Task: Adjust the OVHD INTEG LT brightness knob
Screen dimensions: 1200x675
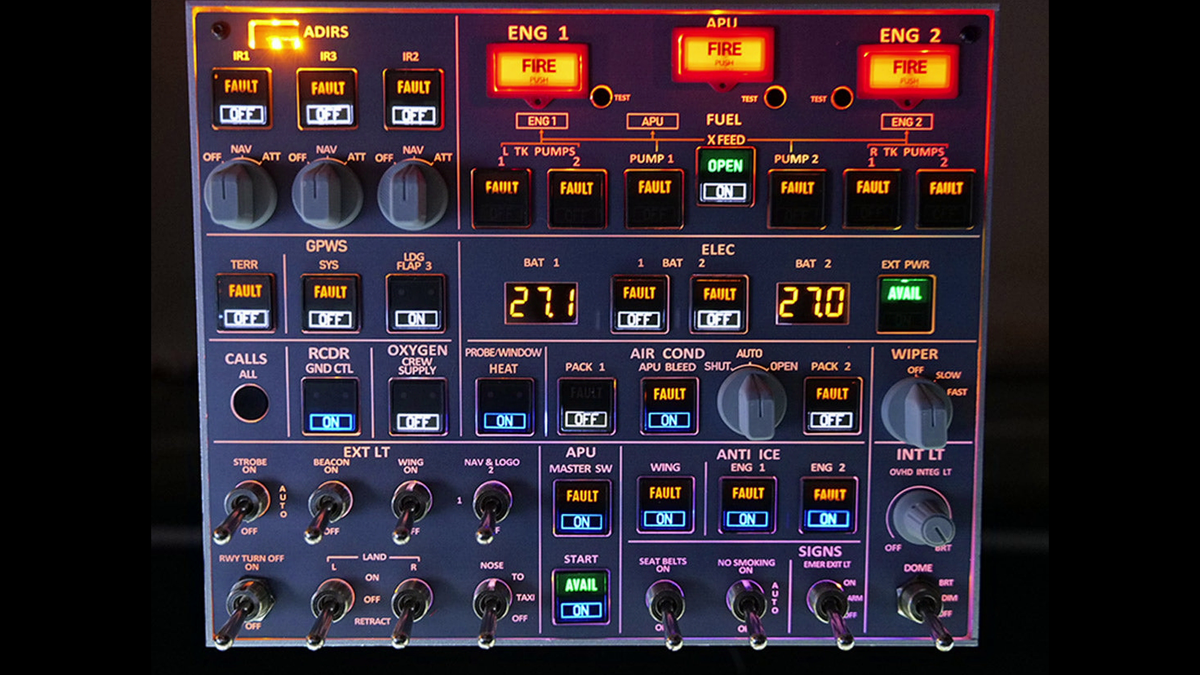Action: pos(919,516)
